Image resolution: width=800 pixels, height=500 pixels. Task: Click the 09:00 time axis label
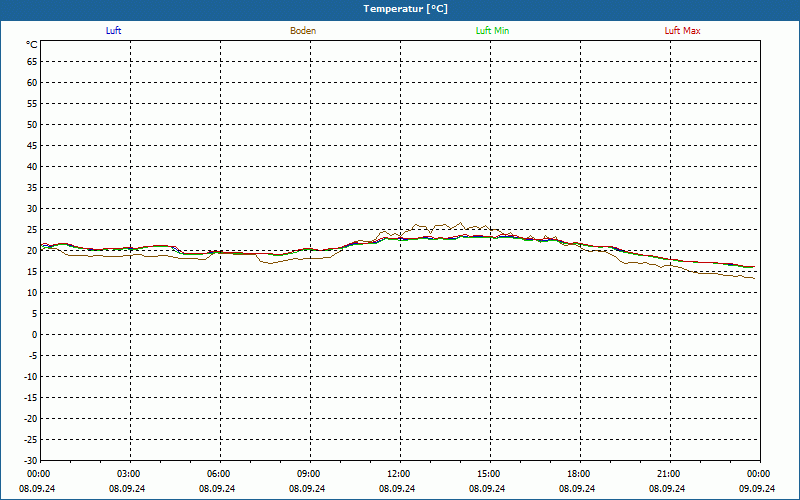click(x=310, y=474)
